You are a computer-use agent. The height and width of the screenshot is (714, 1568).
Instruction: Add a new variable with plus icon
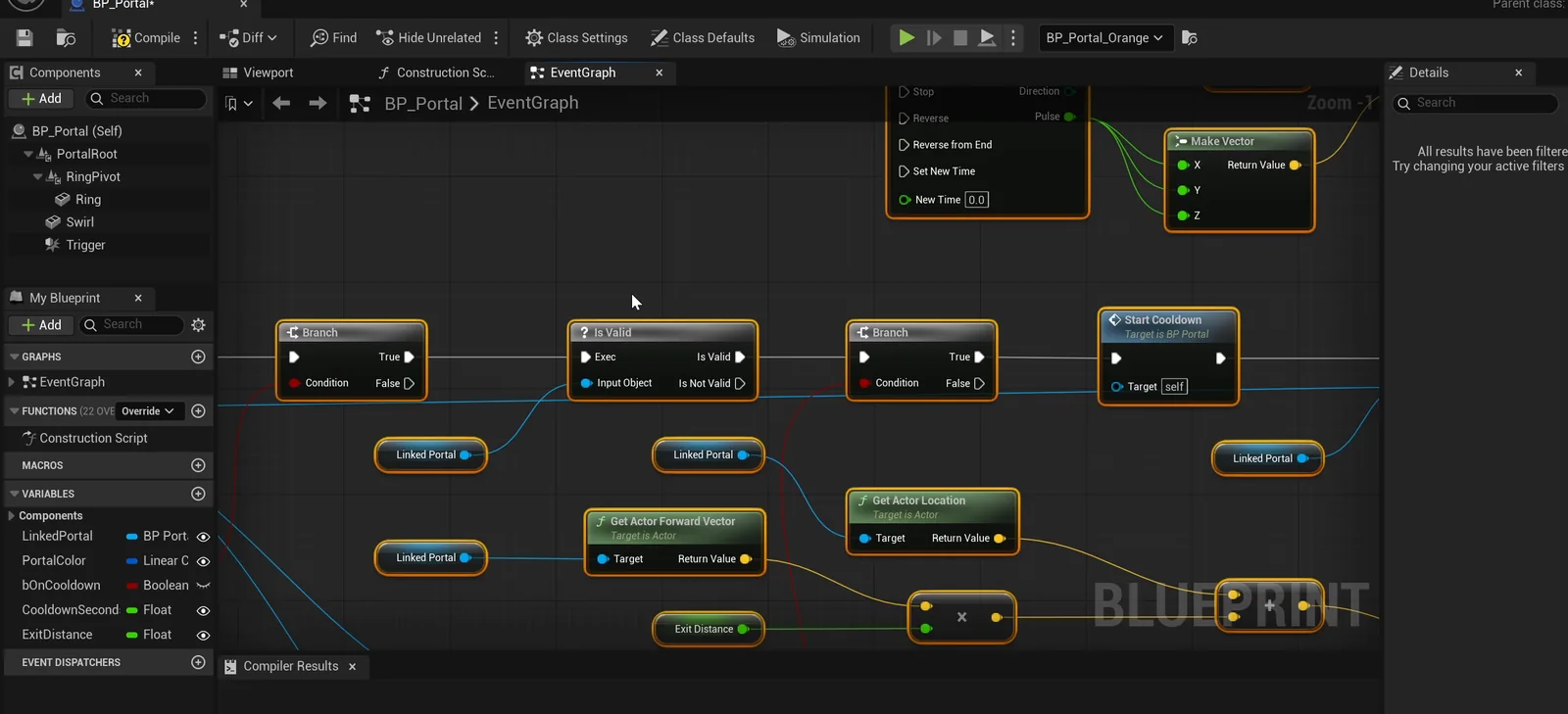(198, 494)
